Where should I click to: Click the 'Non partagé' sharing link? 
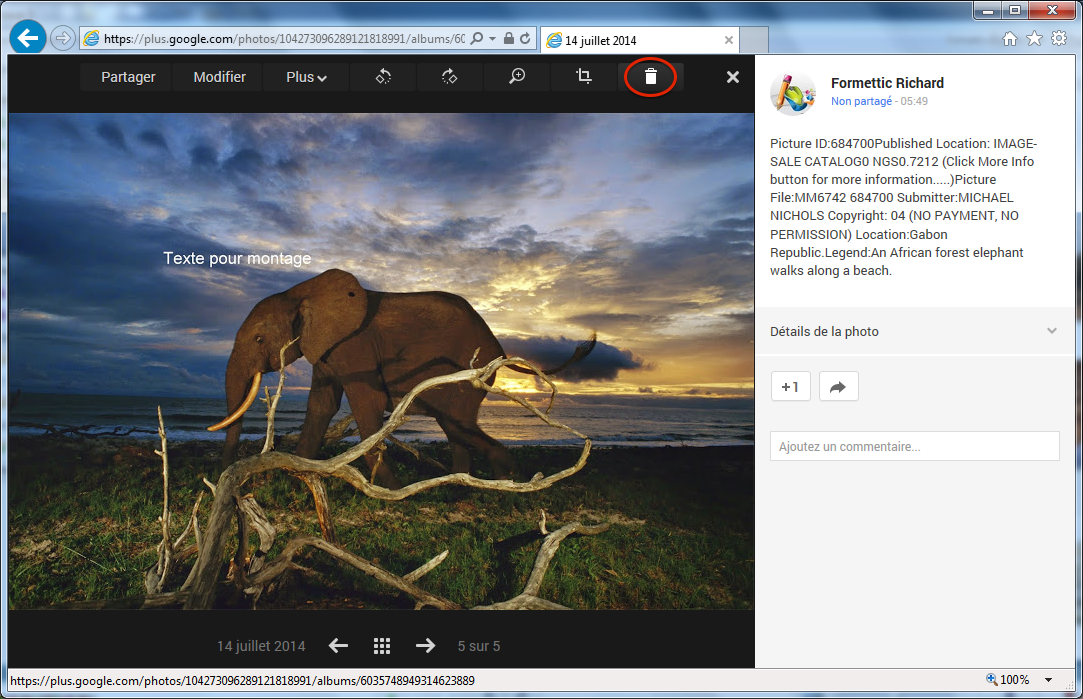(861, 102)
